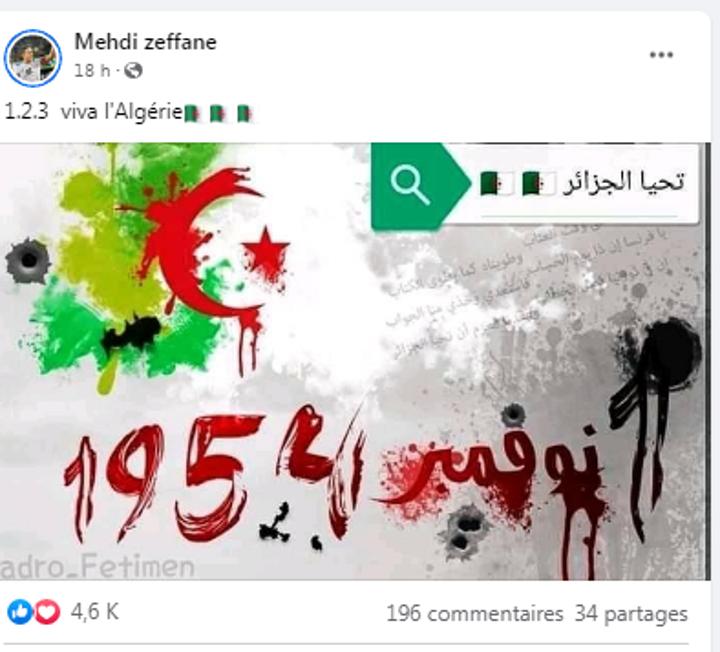
Task: Click the red heart reaction icon
Action: (48, 612)
